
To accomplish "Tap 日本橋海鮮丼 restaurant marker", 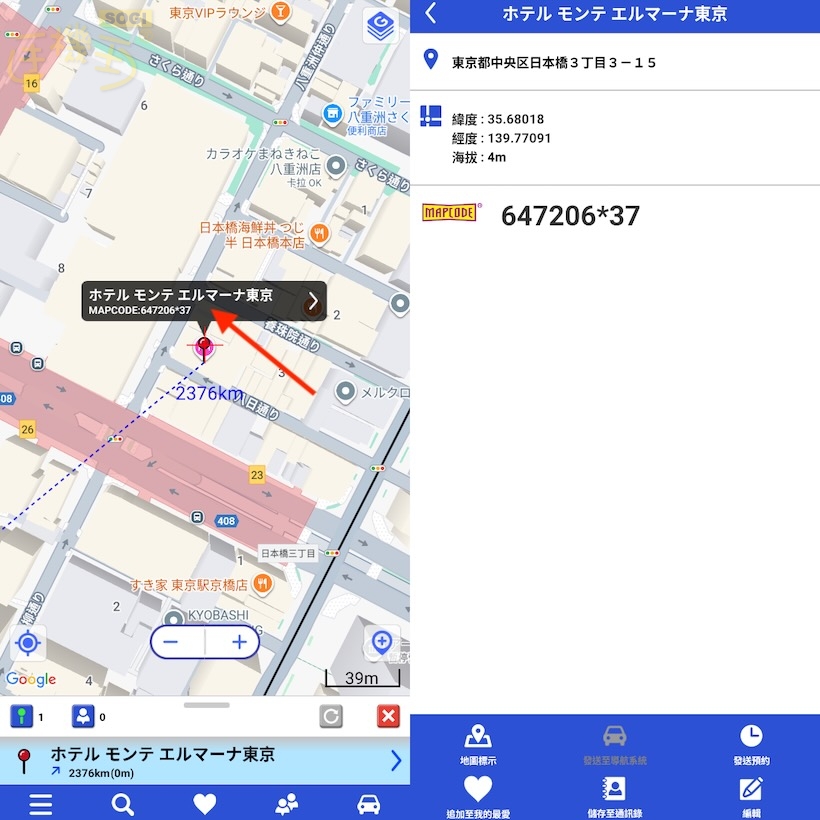I will click(x=320, y=233).
